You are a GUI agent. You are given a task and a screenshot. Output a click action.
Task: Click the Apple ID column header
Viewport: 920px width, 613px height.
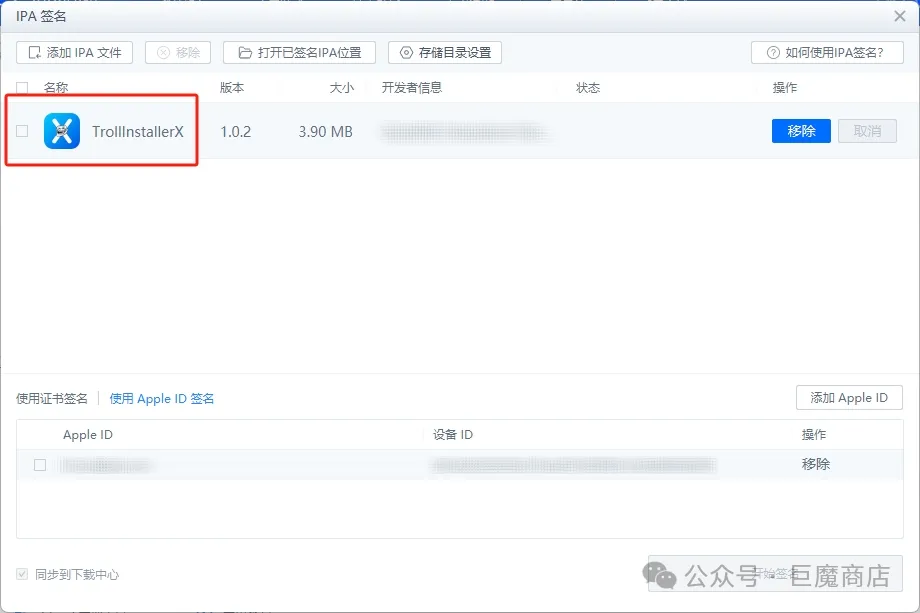click(x=88, y=435)
